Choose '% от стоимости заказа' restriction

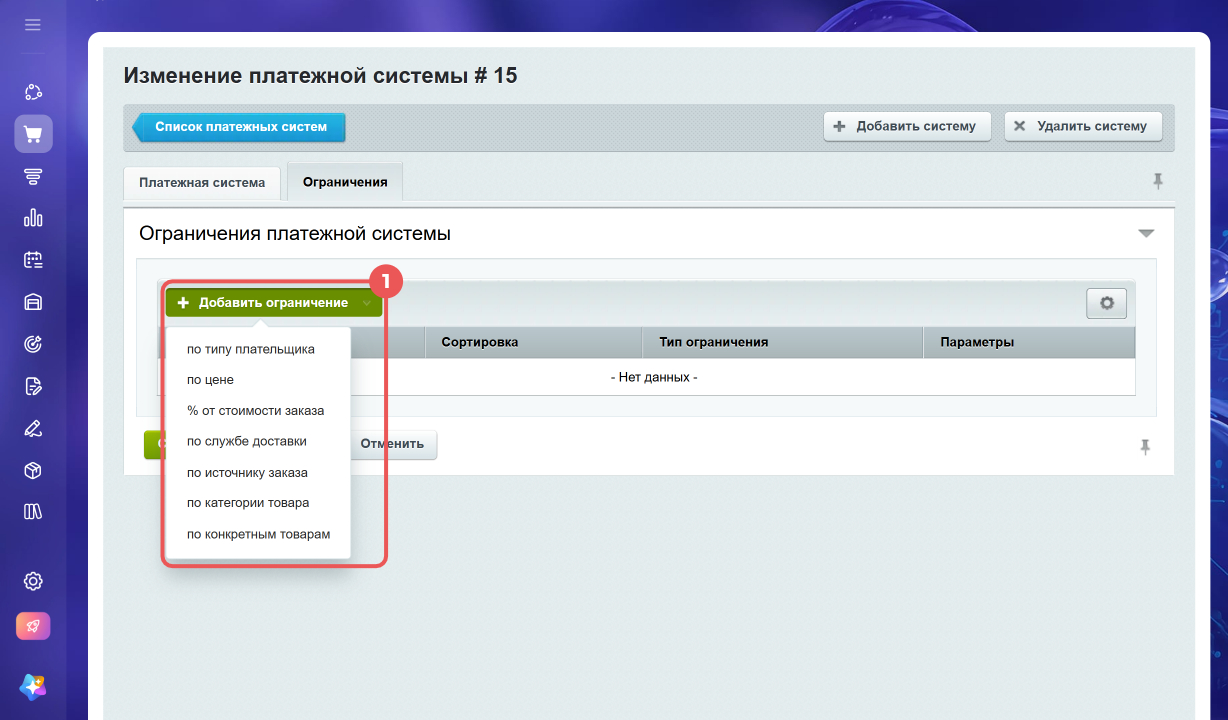(255, 410)
